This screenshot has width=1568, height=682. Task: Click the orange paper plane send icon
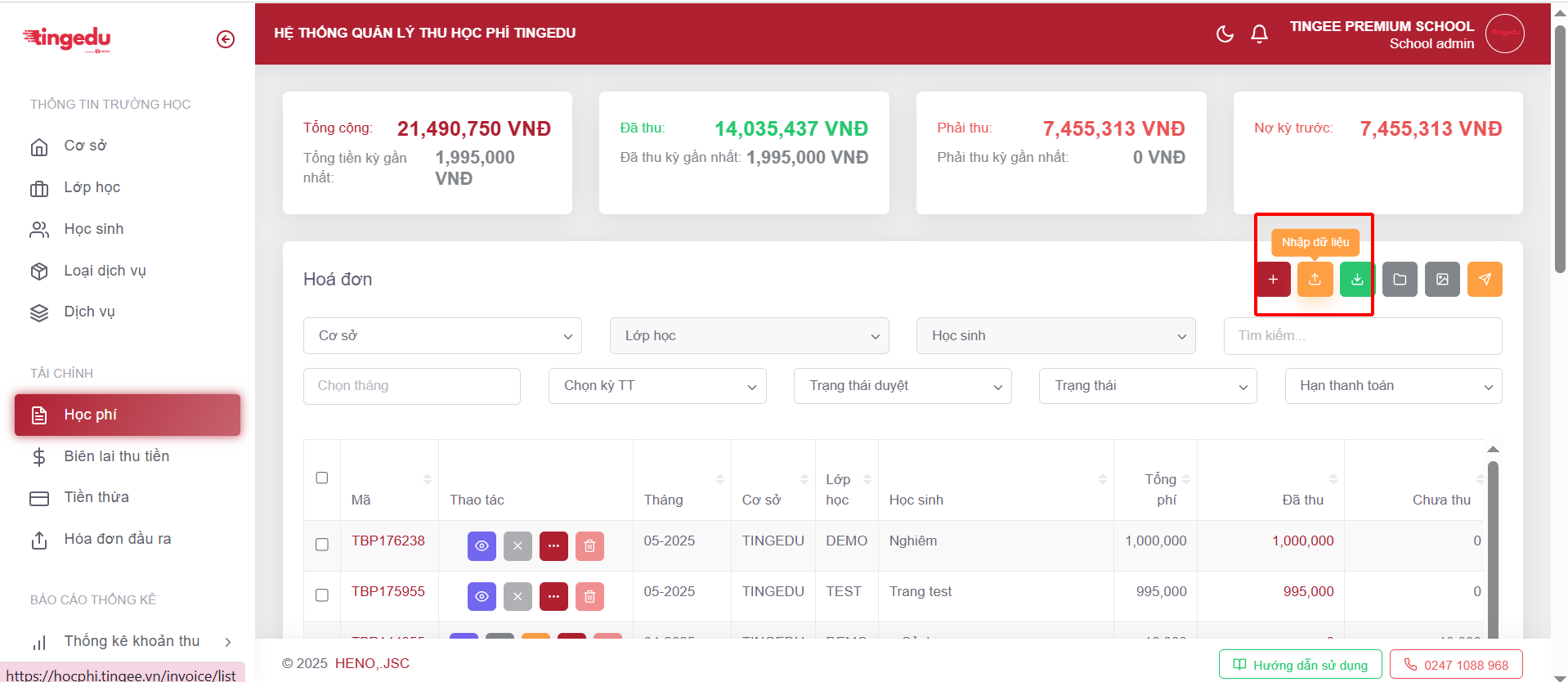pyautogui.click(x=1485, y=280)
